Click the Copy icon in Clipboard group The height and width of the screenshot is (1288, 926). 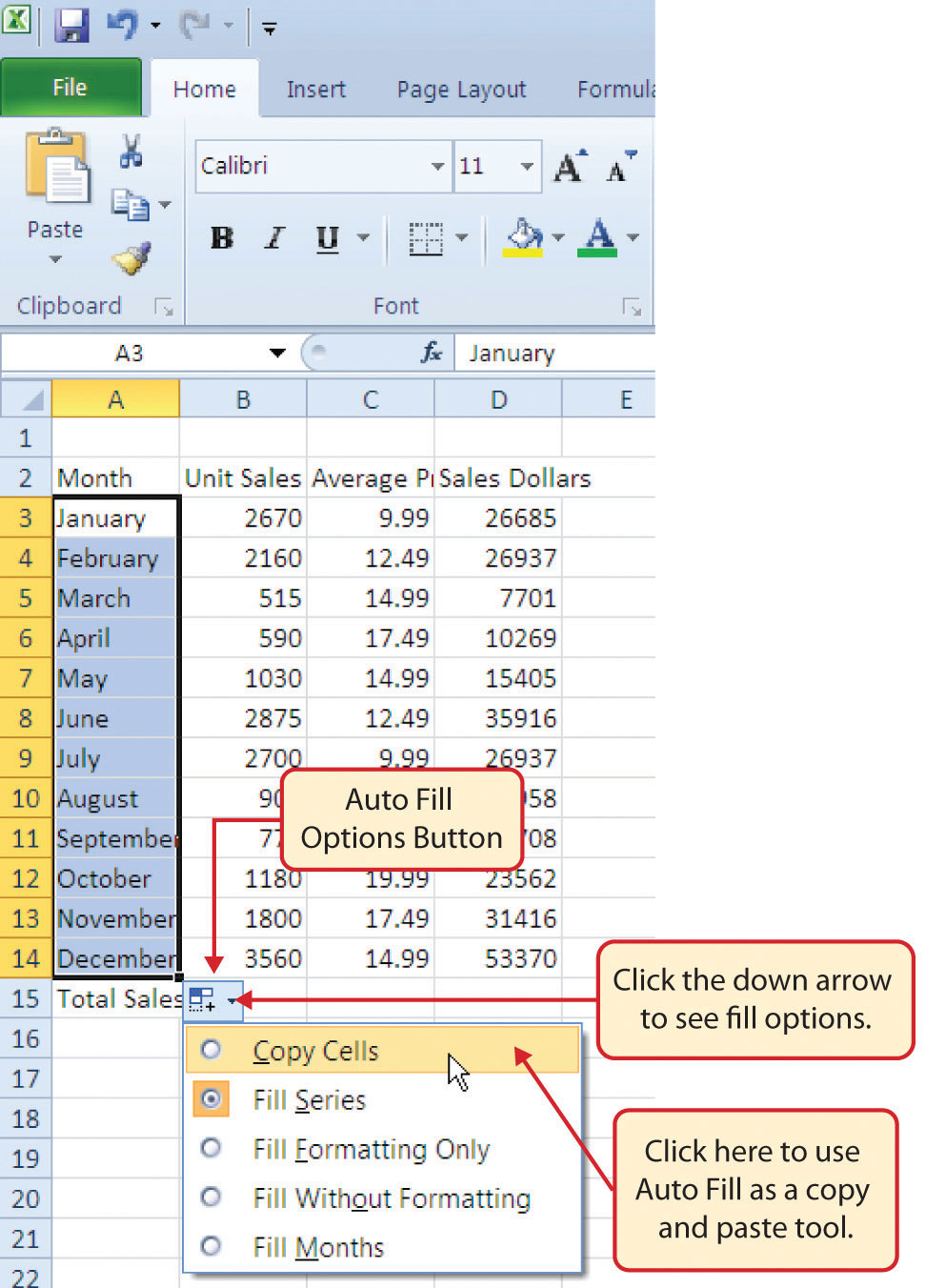(x=131, y=203)
